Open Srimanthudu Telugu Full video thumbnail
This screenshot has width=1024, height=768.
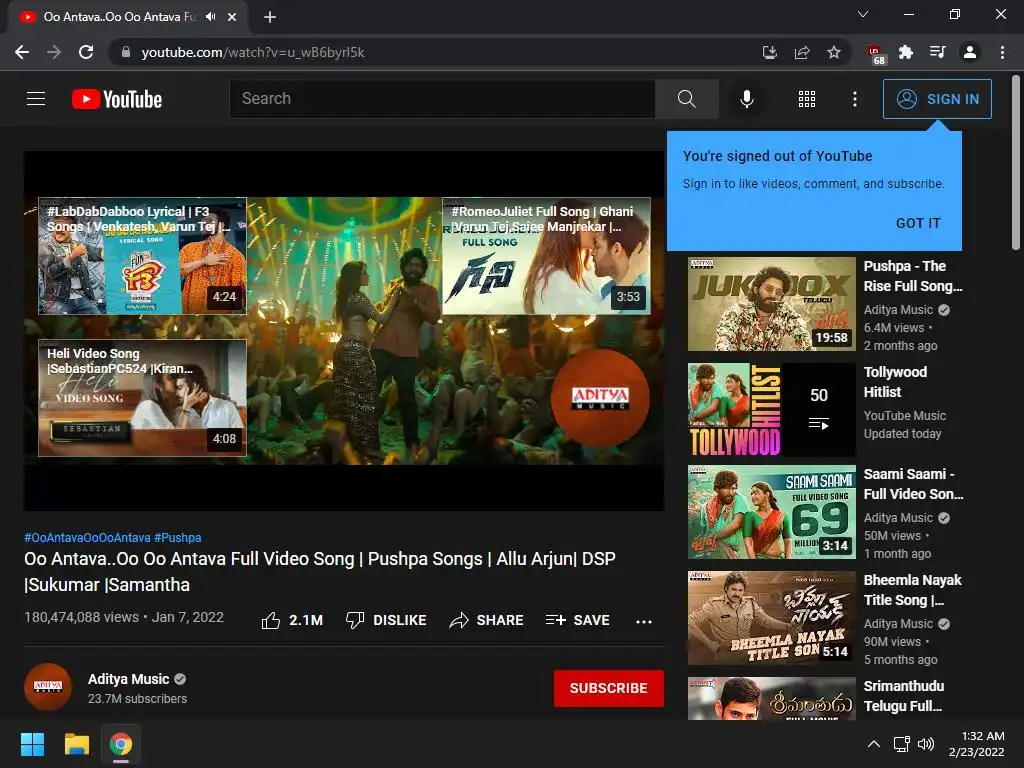click(x=771, y=698)
